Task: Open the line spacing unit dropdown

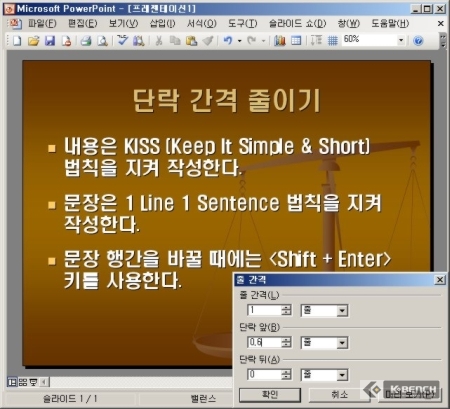Action: point(342,311)
